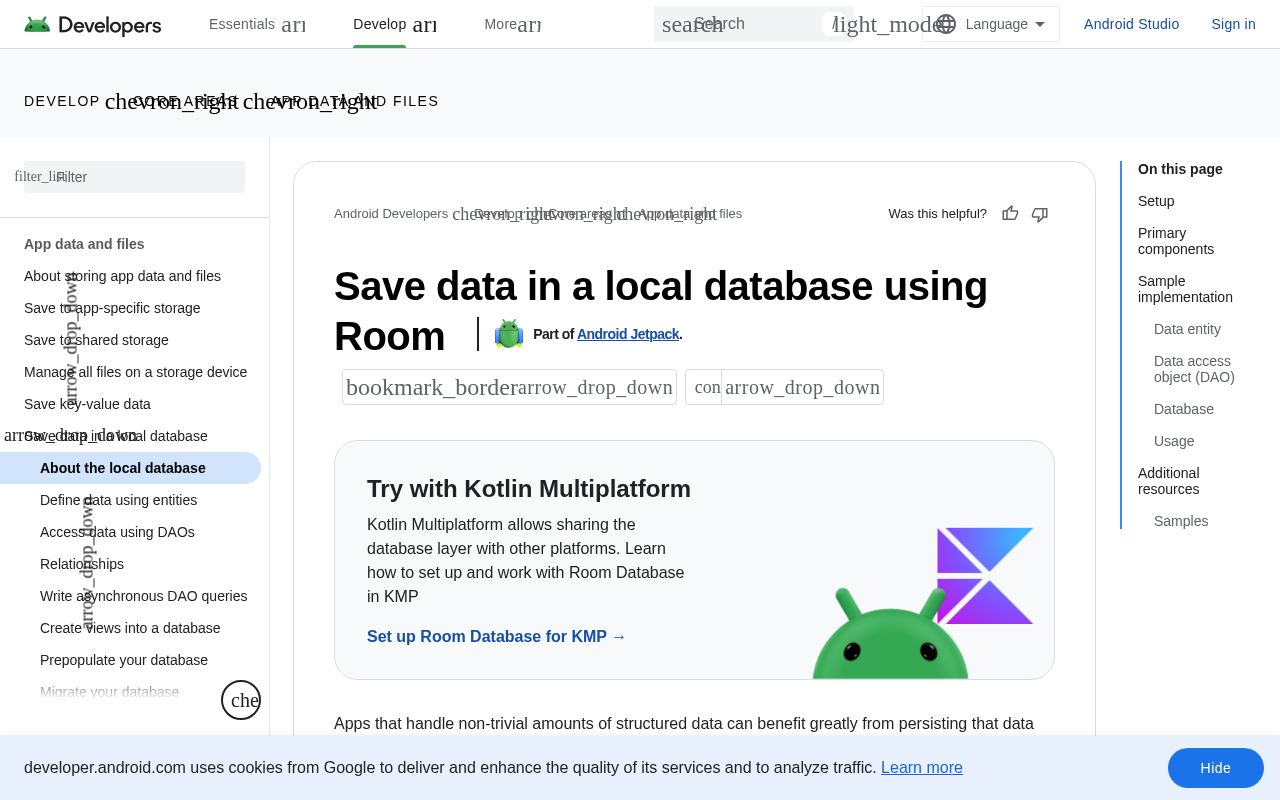Jump to Setup section

(1156, 201)
